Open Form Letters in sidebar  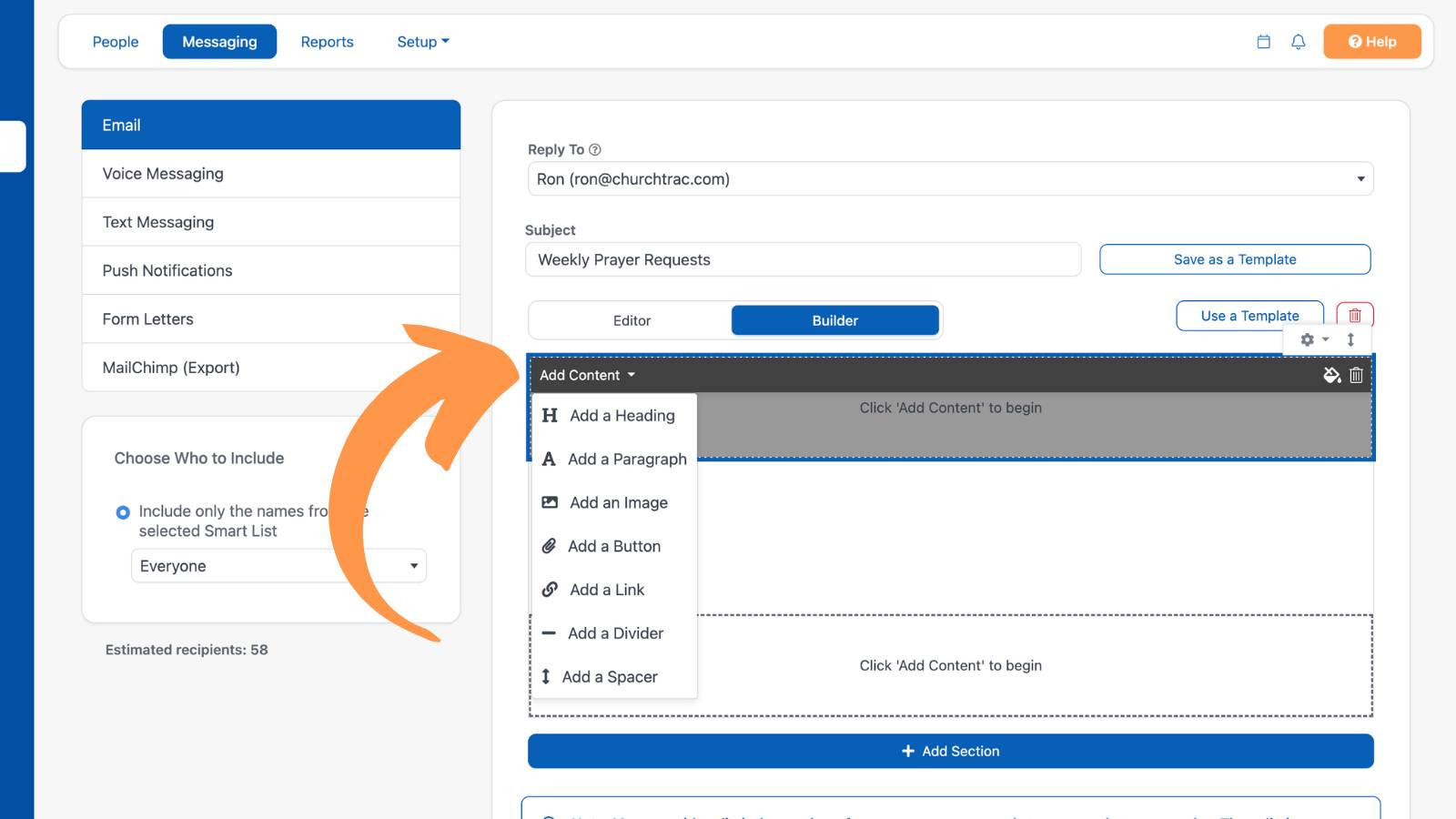click(271, 319)
